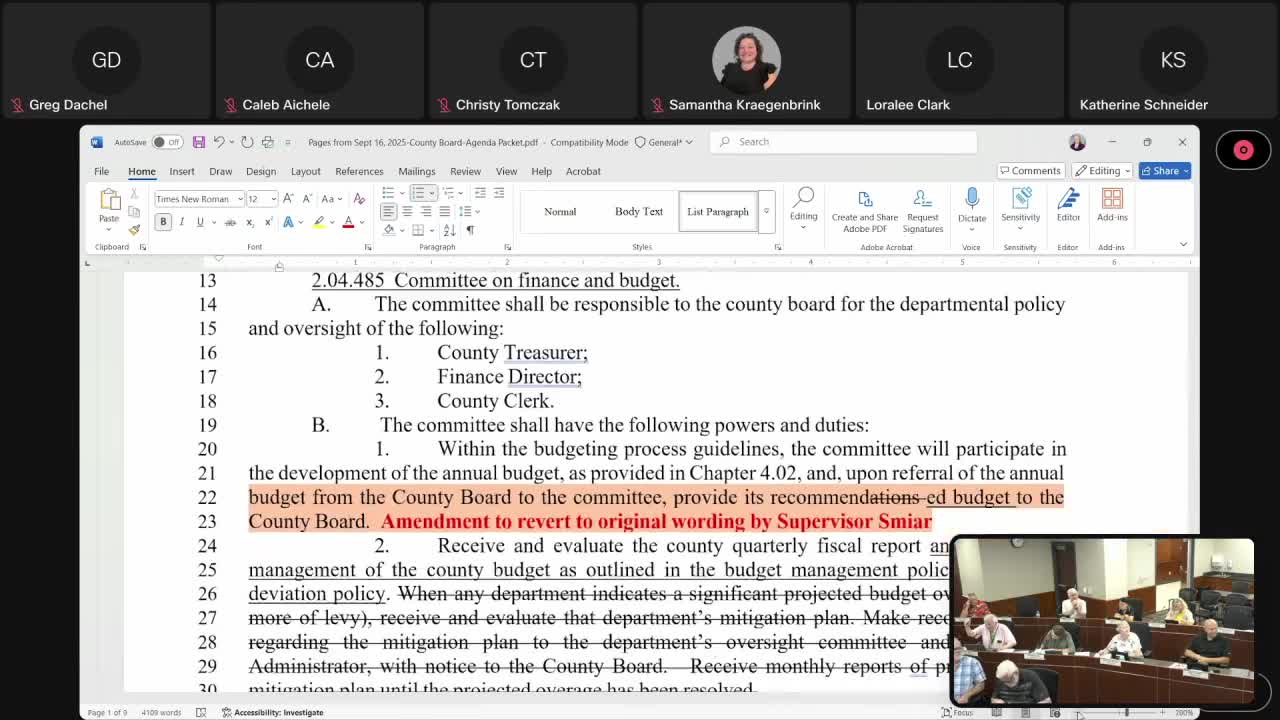This screenshot has height=720, width=1280.
Task: Click Samantha Kraegenbrink's video thumbnail
Action: click(x=745, y=60)
